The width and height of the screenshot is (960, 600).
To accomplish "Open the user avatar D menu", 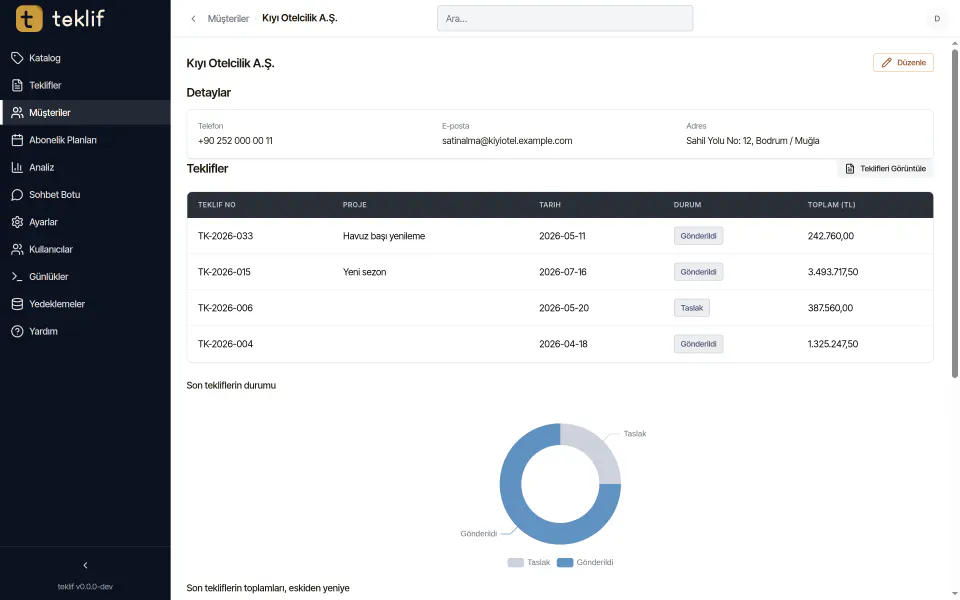I will (x=937, y=19).
